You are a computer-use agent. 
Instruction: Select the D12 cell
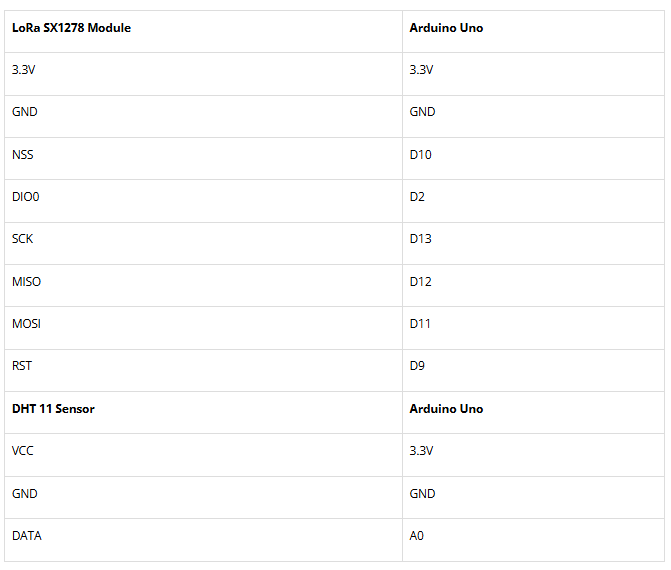[420, 282]
